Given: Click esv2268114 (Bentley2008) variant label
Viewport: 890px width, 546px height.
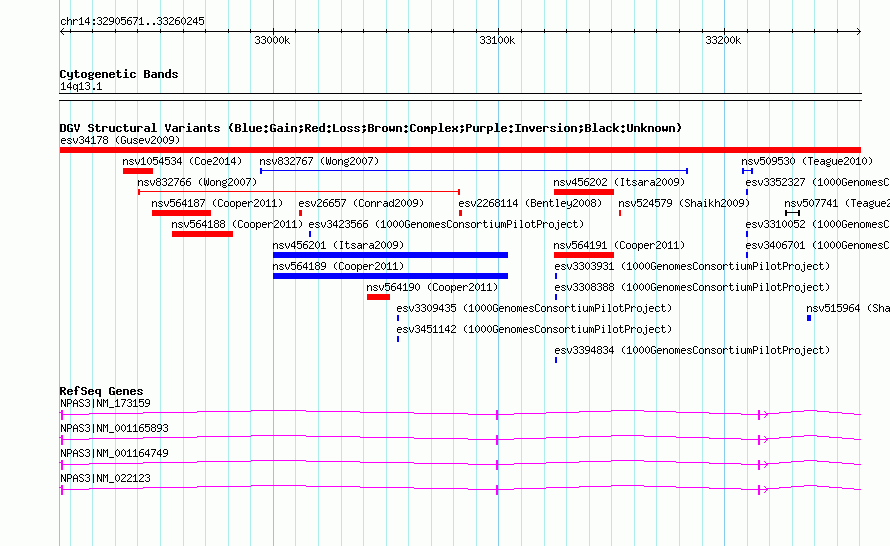Looking at the screenshot, I should [530, 203].
